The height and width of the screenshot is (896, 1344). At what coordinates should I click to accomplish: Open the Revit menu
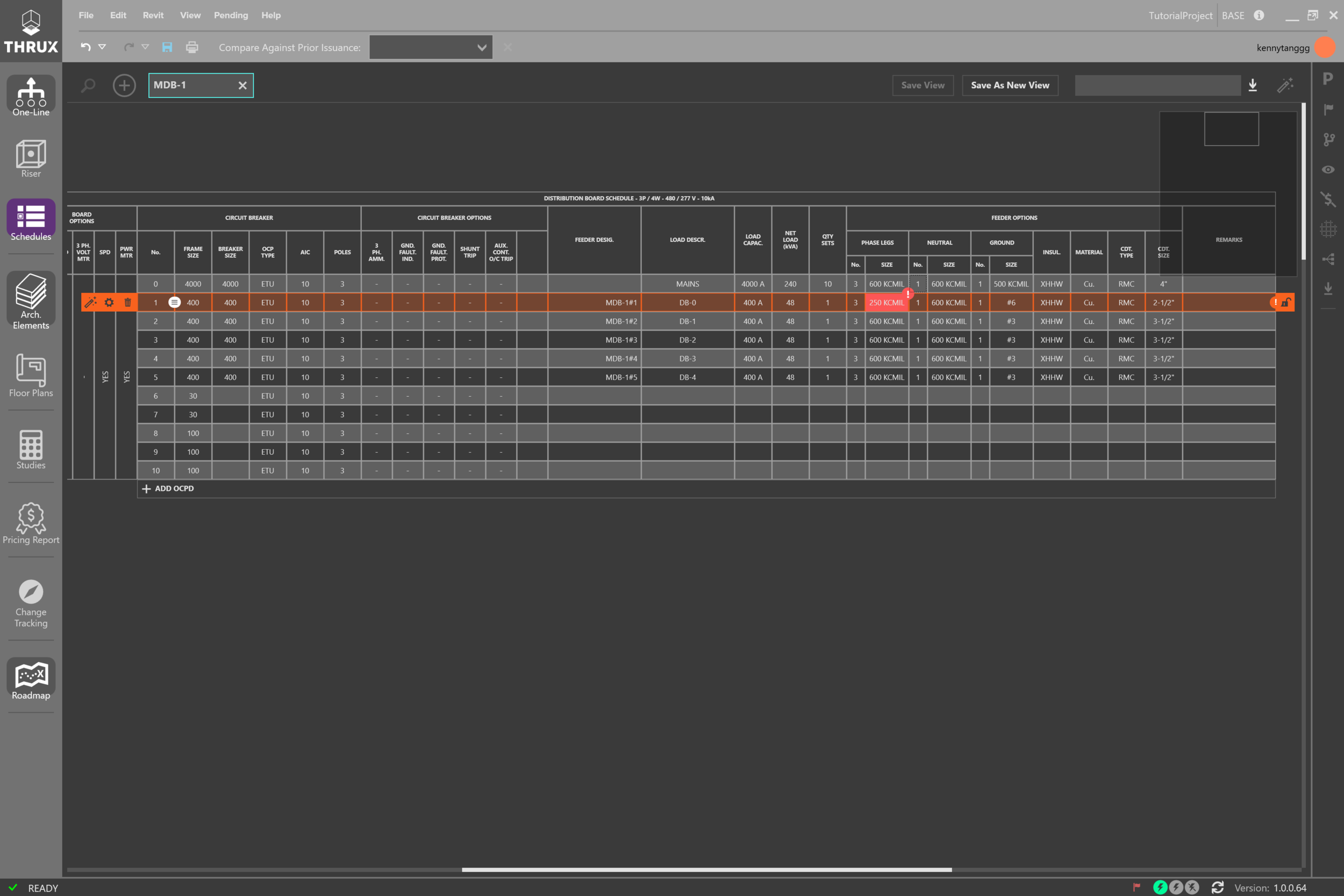point(153,16)
